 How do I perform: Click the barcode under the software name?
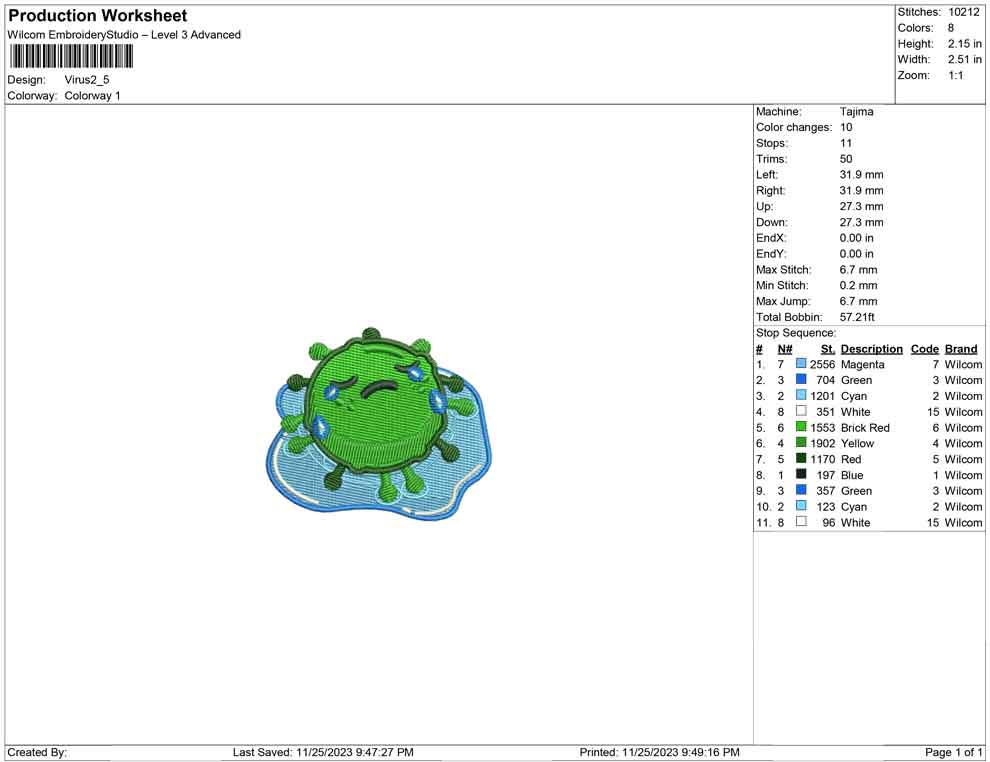tap(71, 57)
